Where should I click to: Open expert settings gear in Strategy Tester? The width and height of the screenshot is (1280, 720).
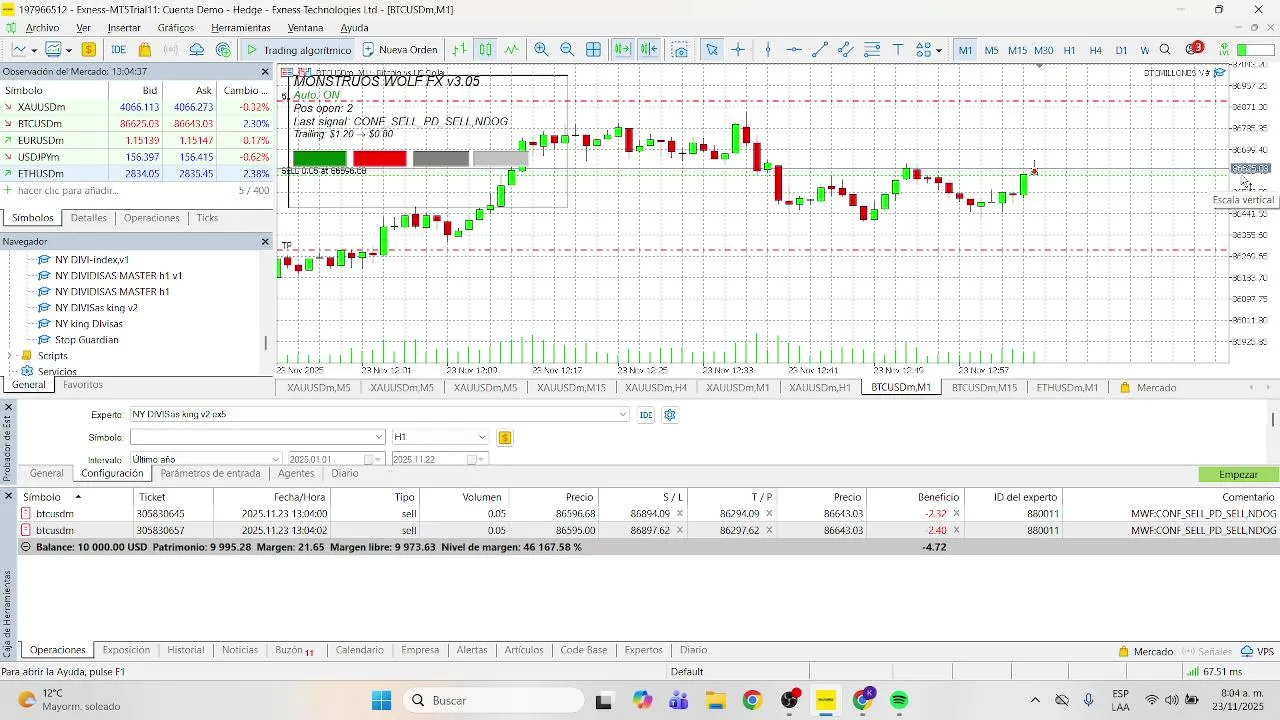(670, 414)
